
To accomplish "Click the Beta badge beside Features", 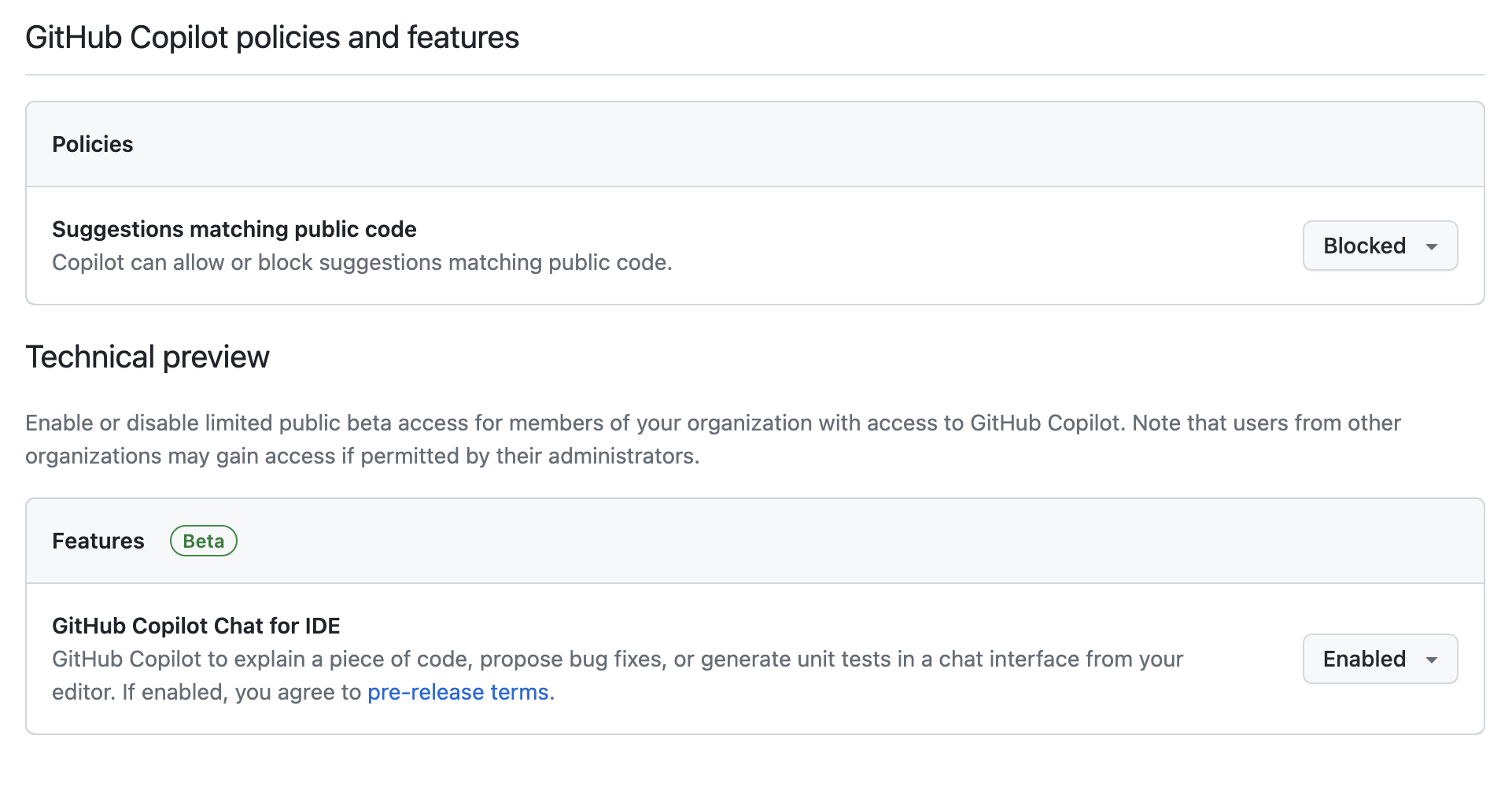I will [203, 541].
